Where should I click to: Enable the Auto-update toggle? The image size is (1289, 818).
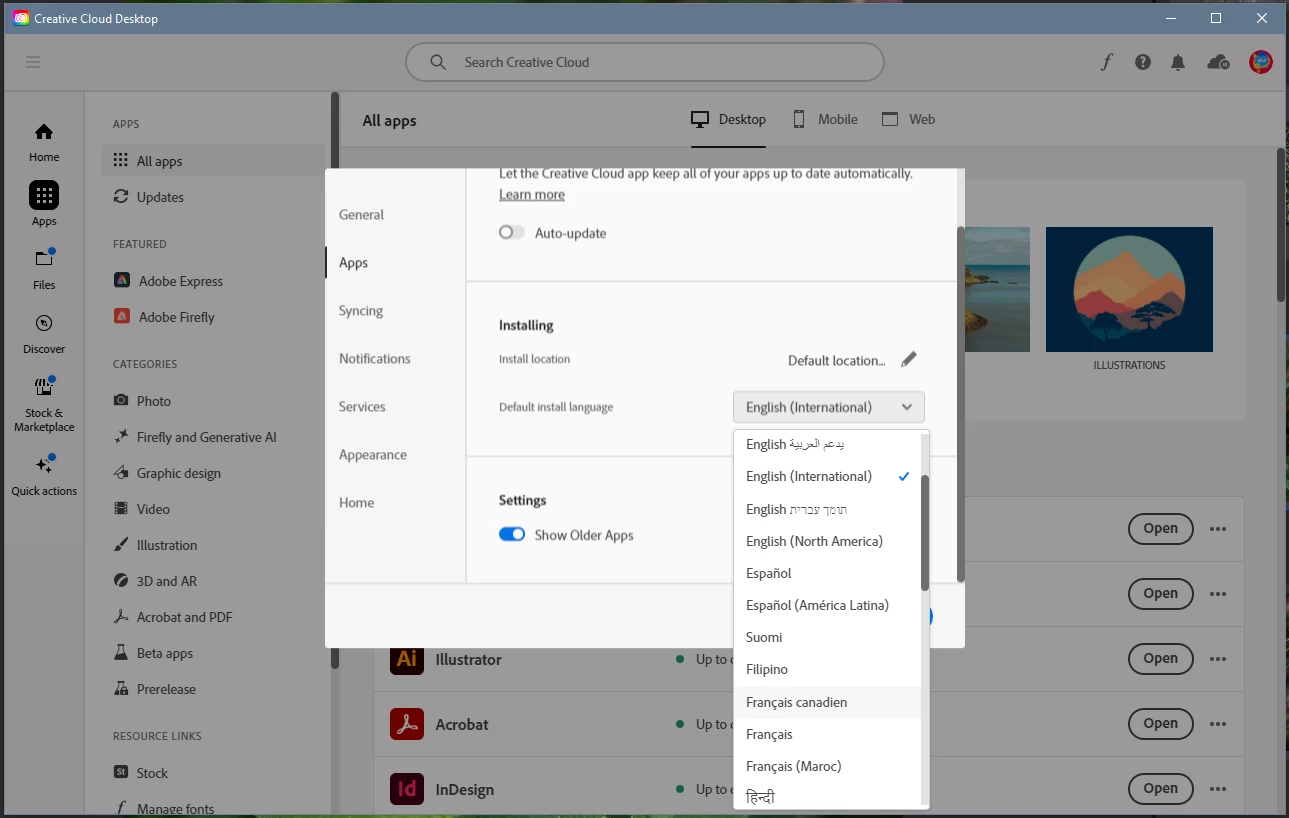[512, 232]
